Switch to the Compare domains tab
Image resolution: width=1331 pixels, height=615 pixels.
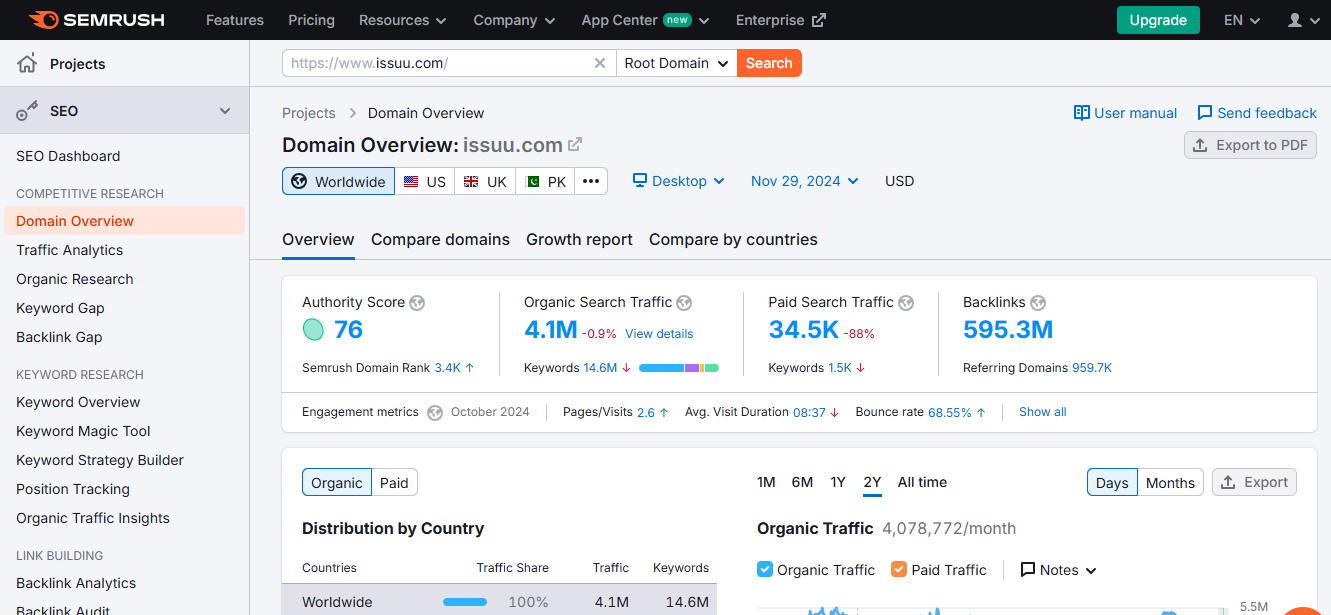[440, 240]
